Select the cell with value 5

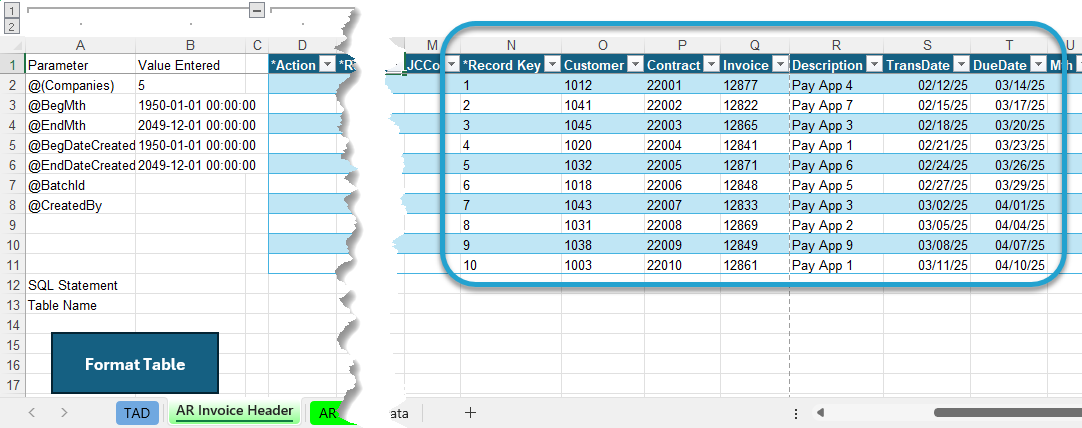[190, 86]
